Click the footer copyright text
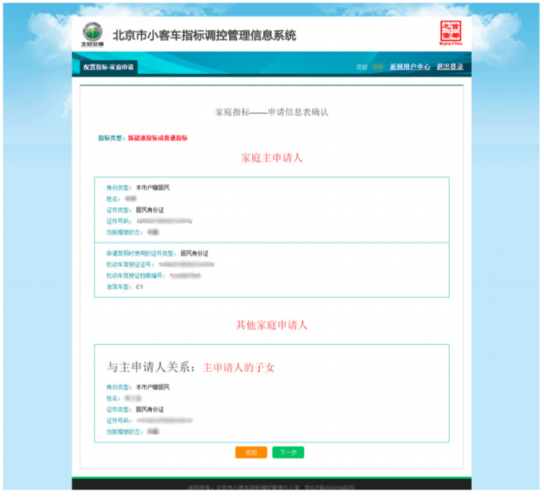The image size is (544, 500). point(271,487)
